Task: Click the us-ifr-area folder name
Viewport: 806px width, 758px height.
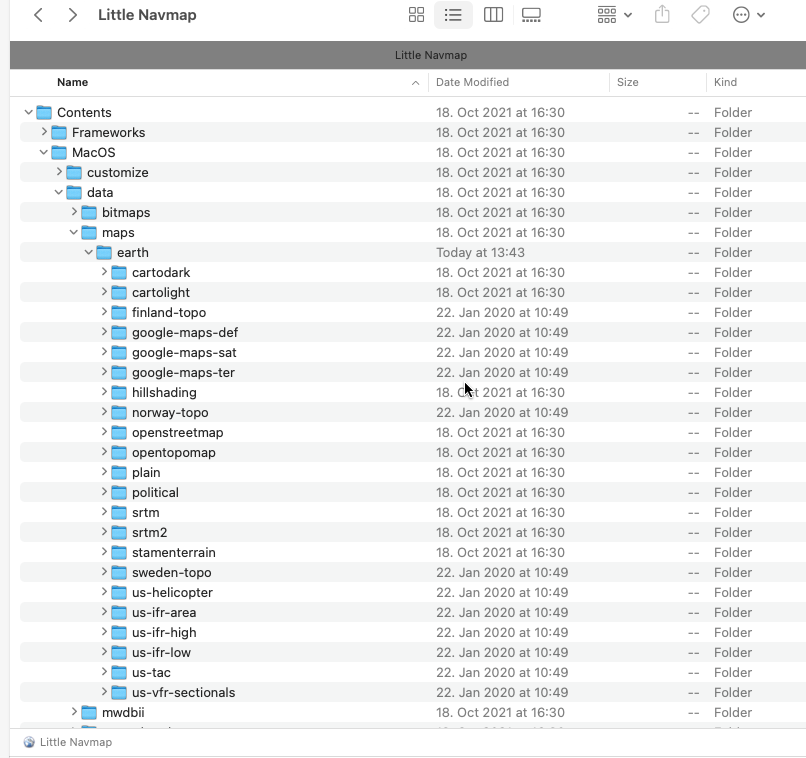Action: coord(164,613)
